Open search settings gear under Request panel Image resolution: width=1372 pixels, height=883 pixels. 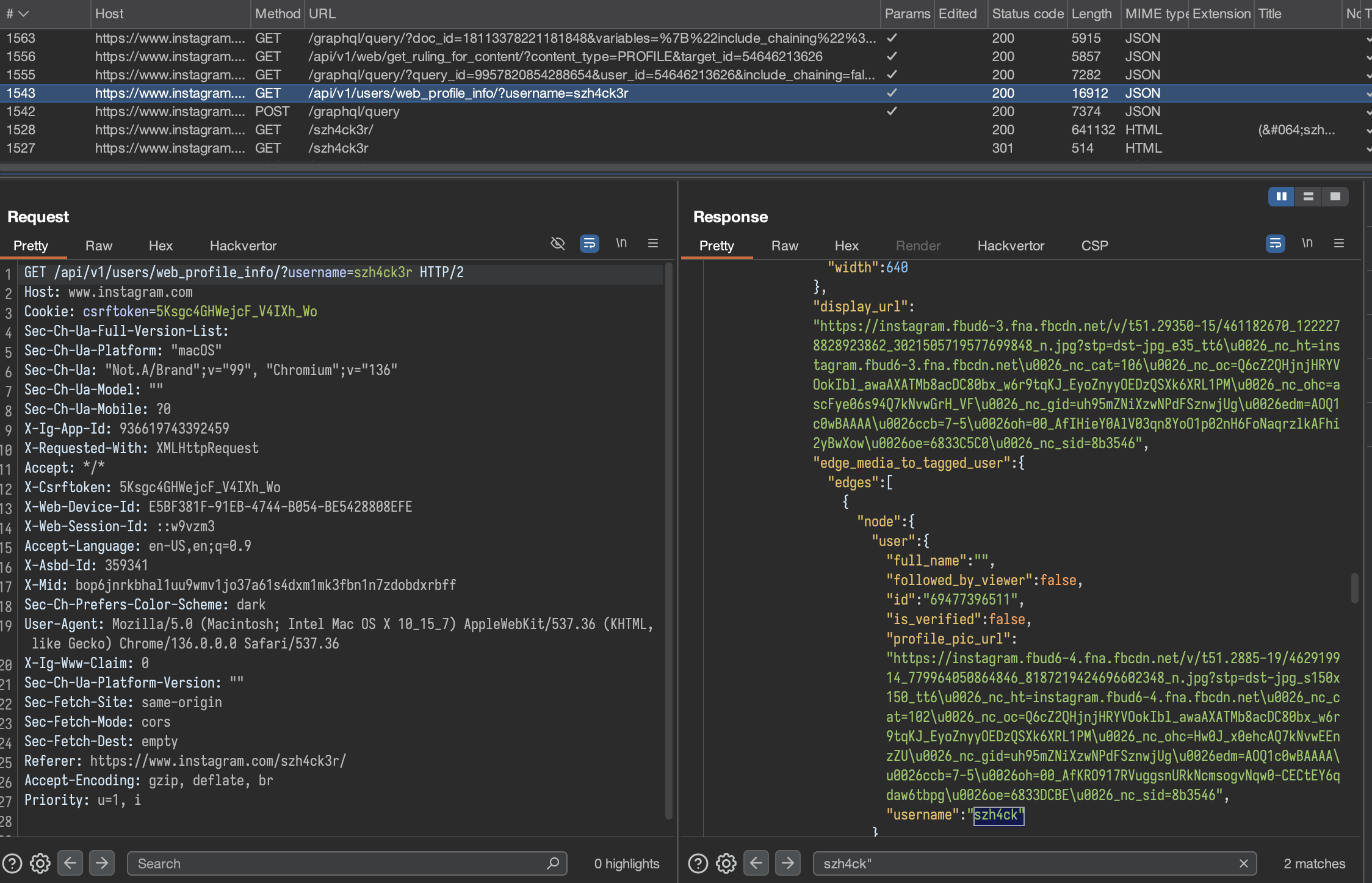tap(40, 863)
